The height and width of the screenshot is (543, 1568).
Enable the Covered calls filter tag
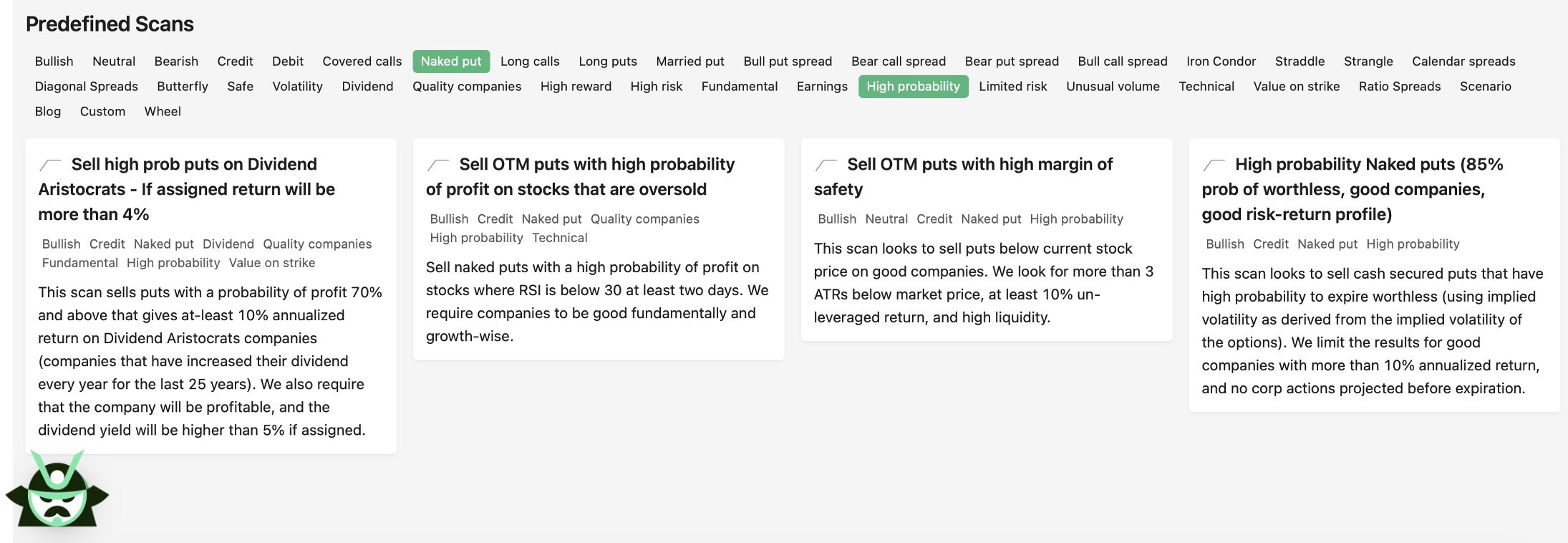(x=362, y=62)
